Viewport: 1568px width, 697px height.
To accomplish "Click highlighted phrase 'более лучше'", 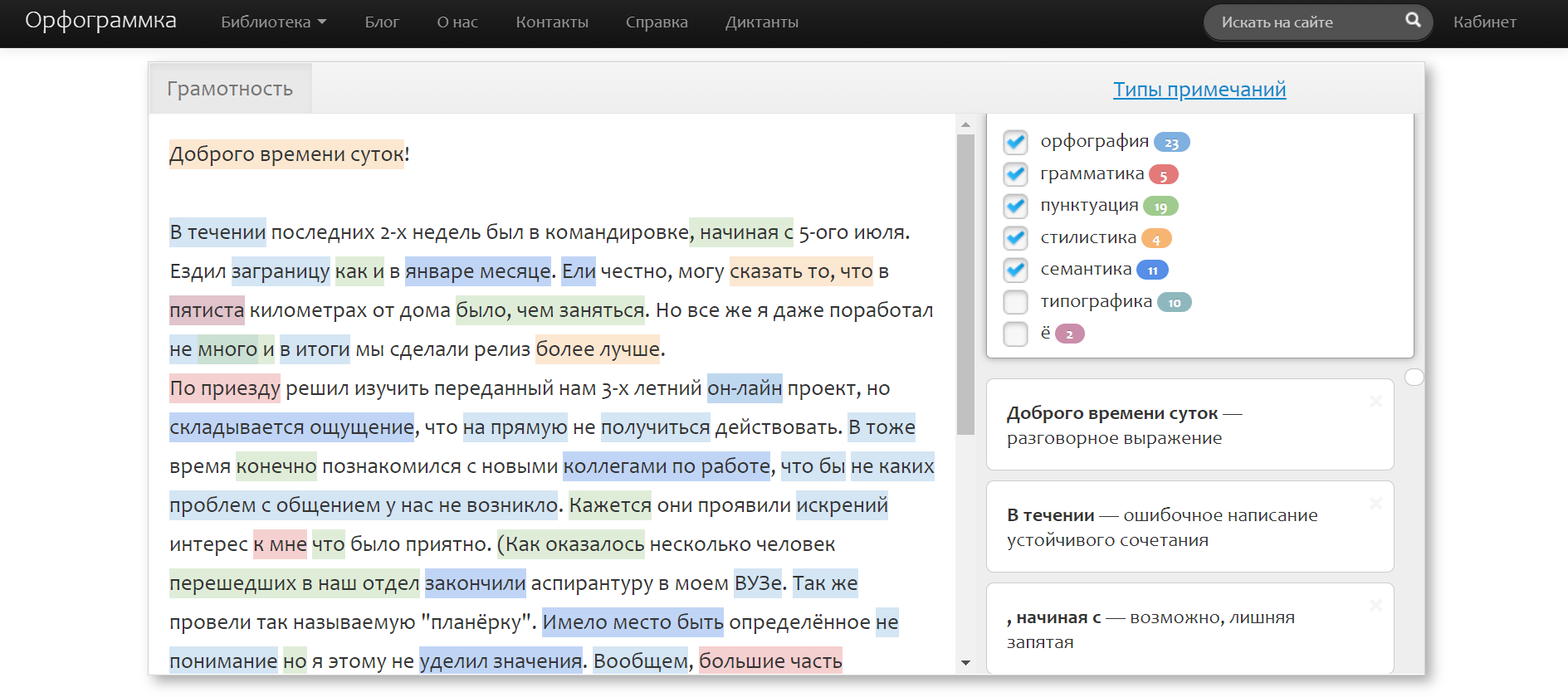I will point(598,349).
